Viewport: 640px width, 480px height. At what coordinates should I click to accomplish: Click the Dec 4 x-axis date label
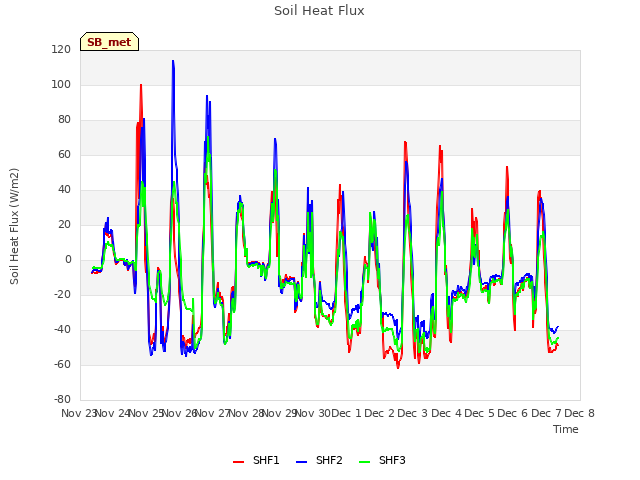pyautogui.click(x=447, y=413)
